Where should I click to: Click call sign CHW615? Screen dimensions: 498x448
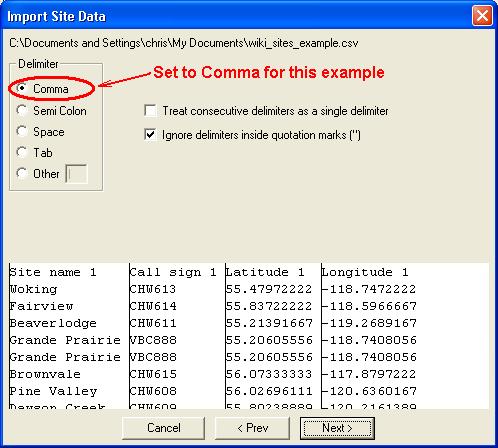pos(153,374)
